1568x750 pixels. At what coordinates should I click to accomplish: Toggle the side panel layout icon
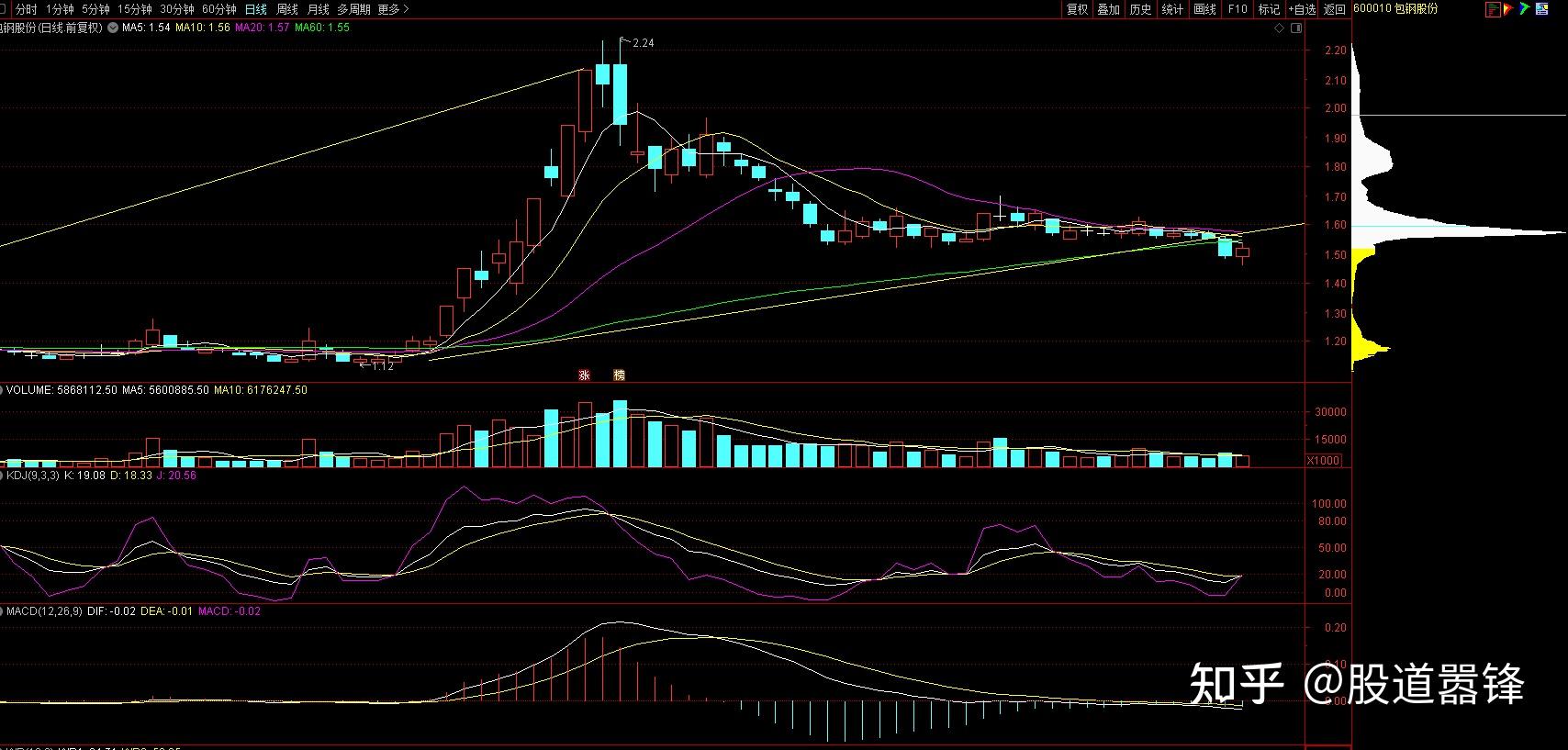pos(1296,28)
